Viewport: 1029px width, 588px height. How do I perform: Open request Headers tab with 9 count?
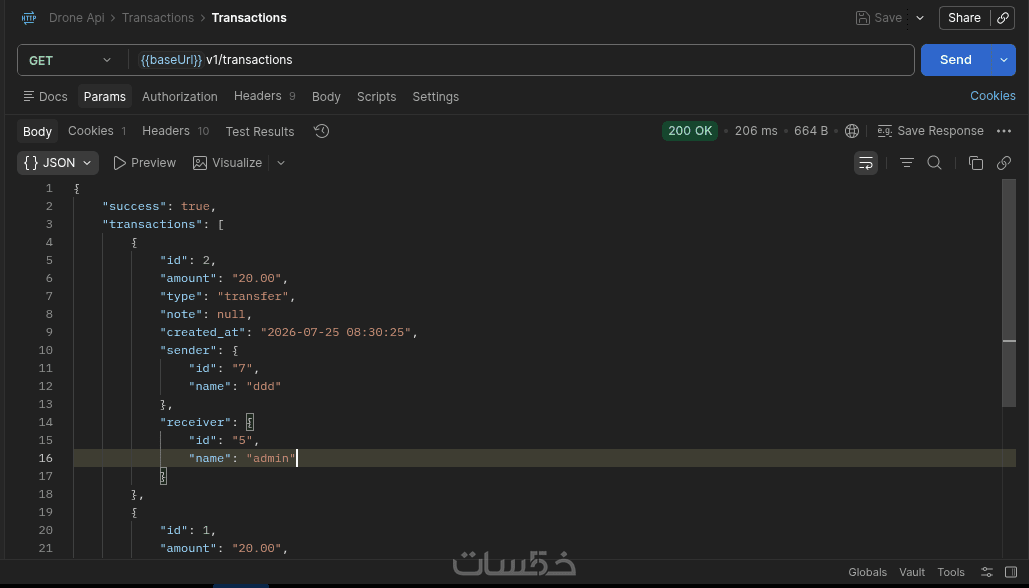pos(264,96)
